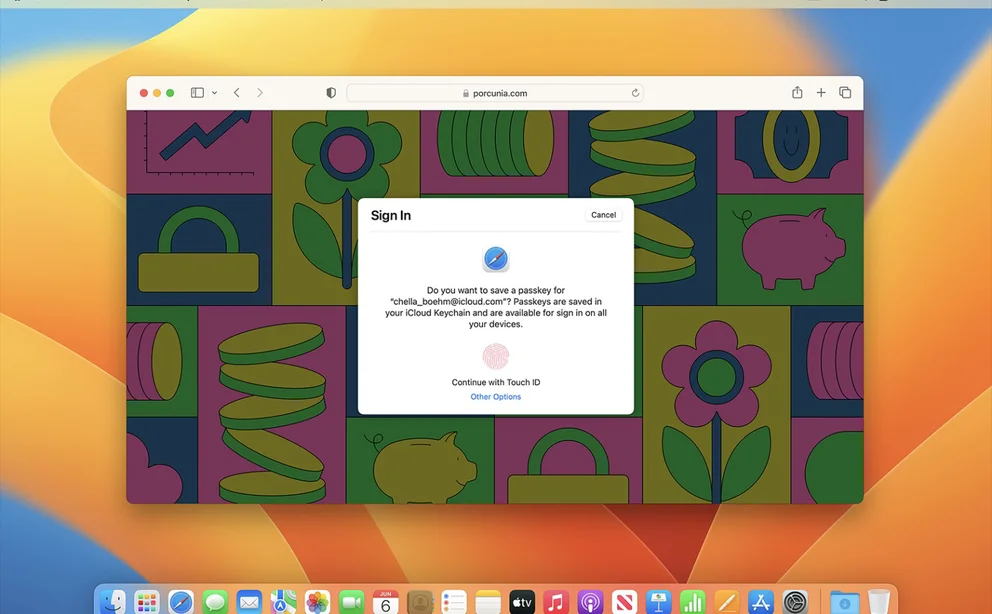This screenshot has width=992, height=614.
Task: Open the Share button in Safari toolbar
Action: (797, 93)
